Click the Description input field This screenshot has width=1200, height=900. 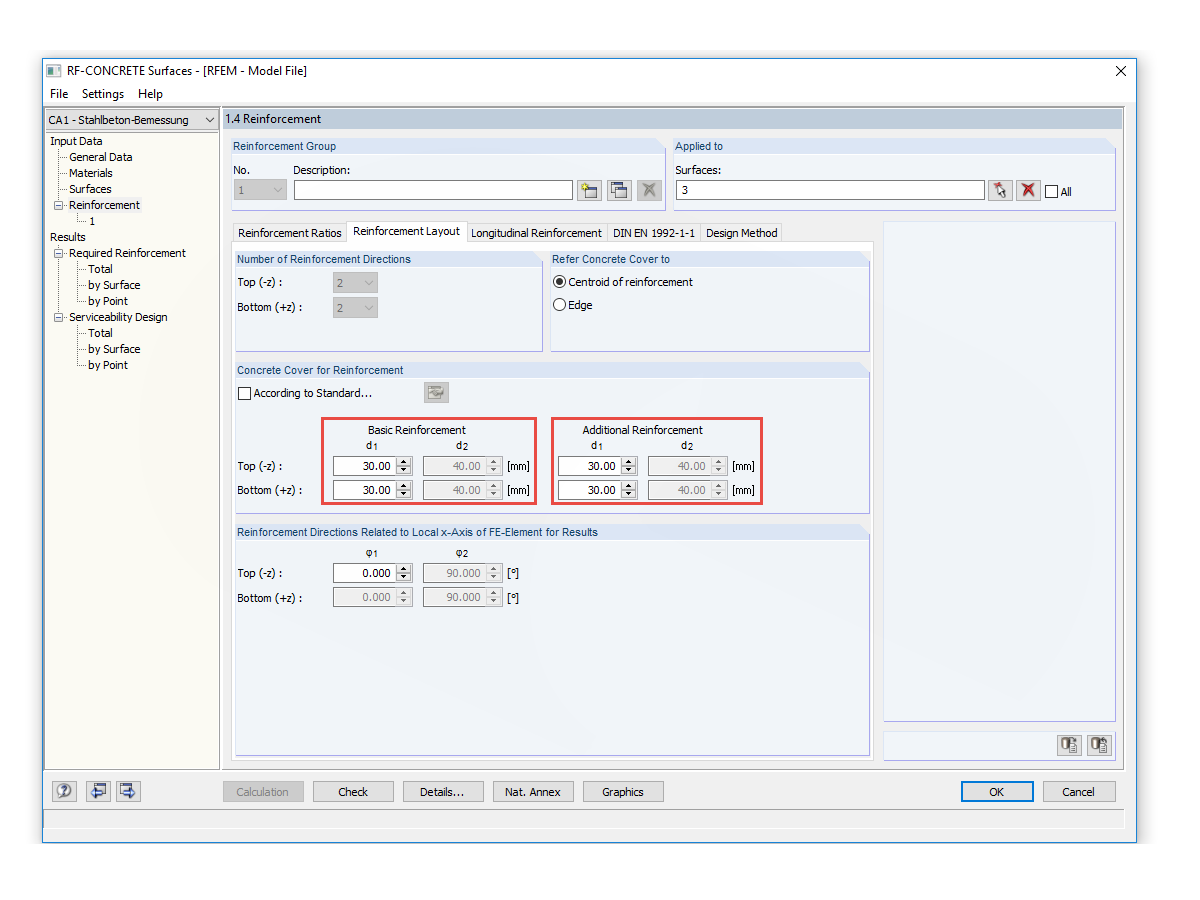[x=433, y=190]
